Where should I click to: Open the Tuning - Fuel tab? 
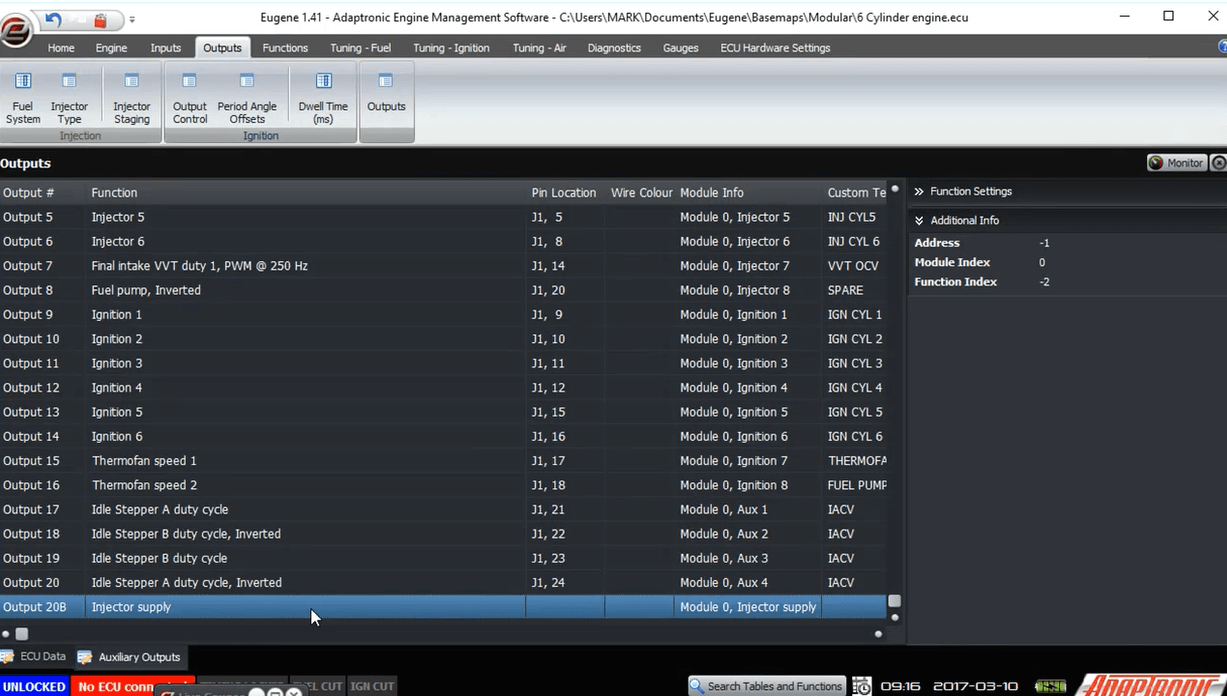click(x=361, y=48)
